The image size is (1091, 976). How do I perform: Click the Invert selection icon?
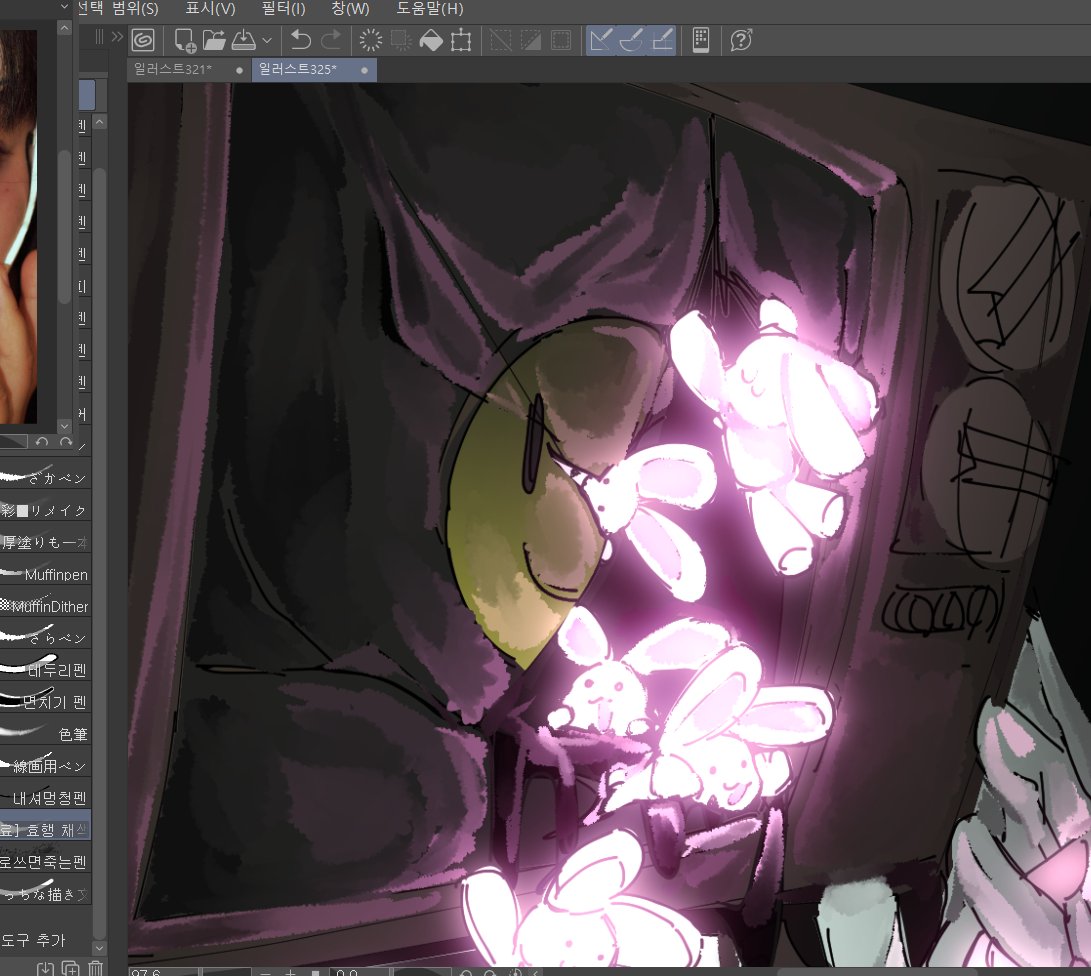[531, 40]
